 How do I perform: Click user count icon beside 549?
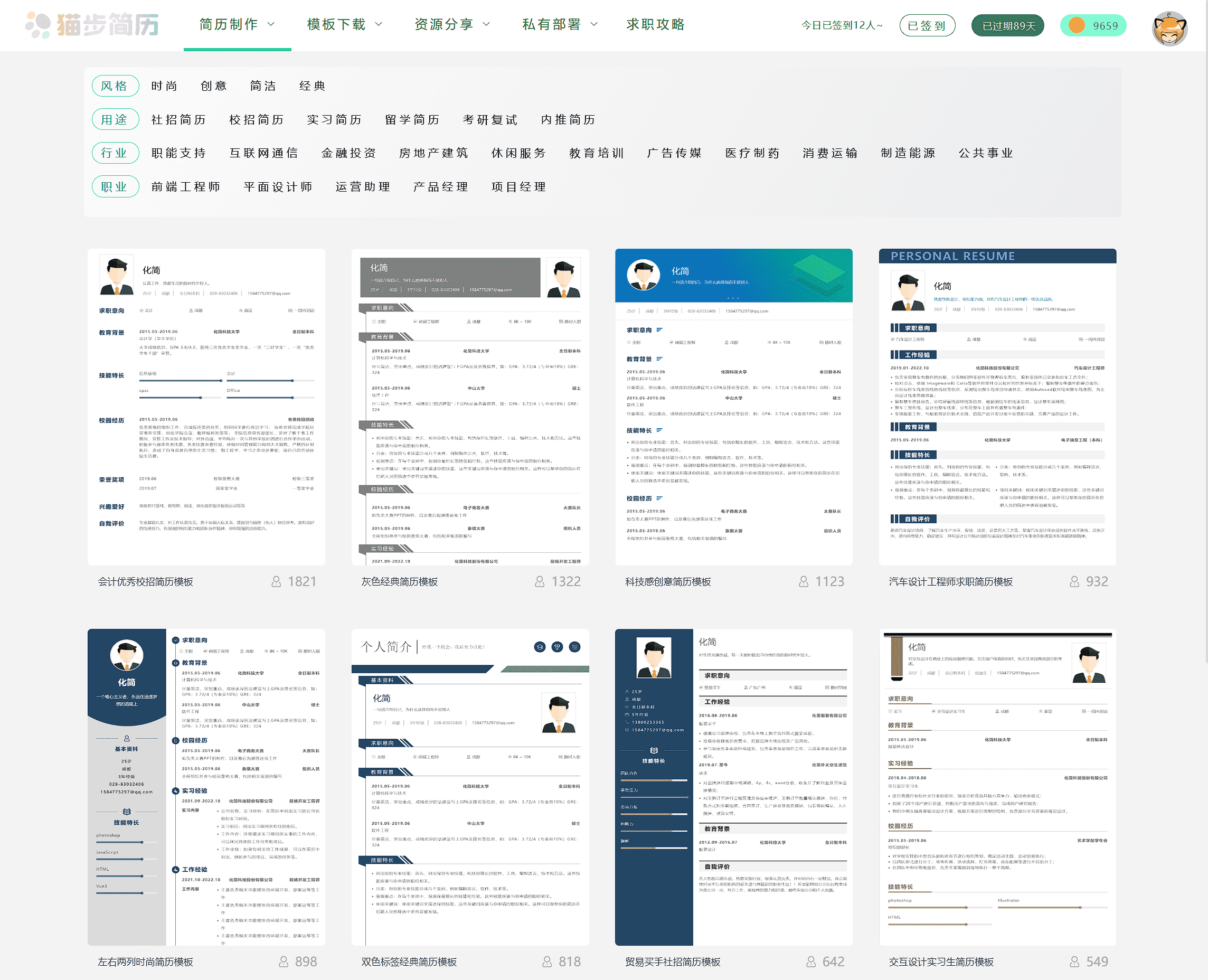coord(1074,962)
